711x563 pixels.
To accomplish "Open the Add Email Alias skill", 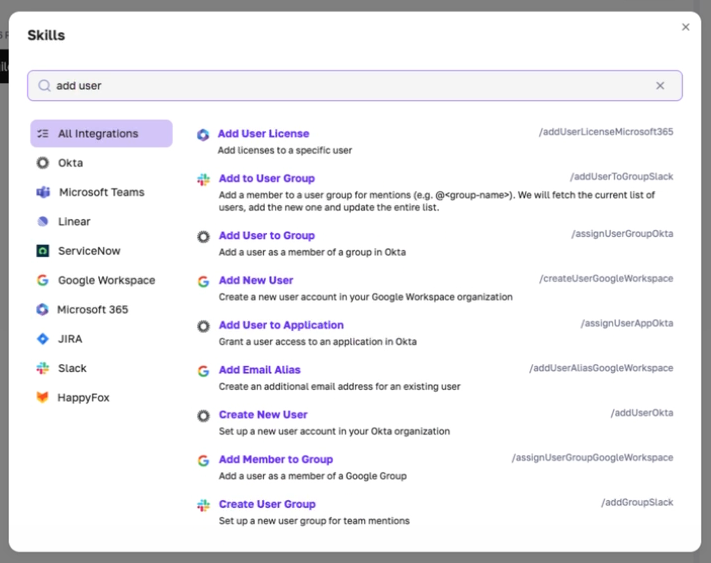I will coord(259,370).
